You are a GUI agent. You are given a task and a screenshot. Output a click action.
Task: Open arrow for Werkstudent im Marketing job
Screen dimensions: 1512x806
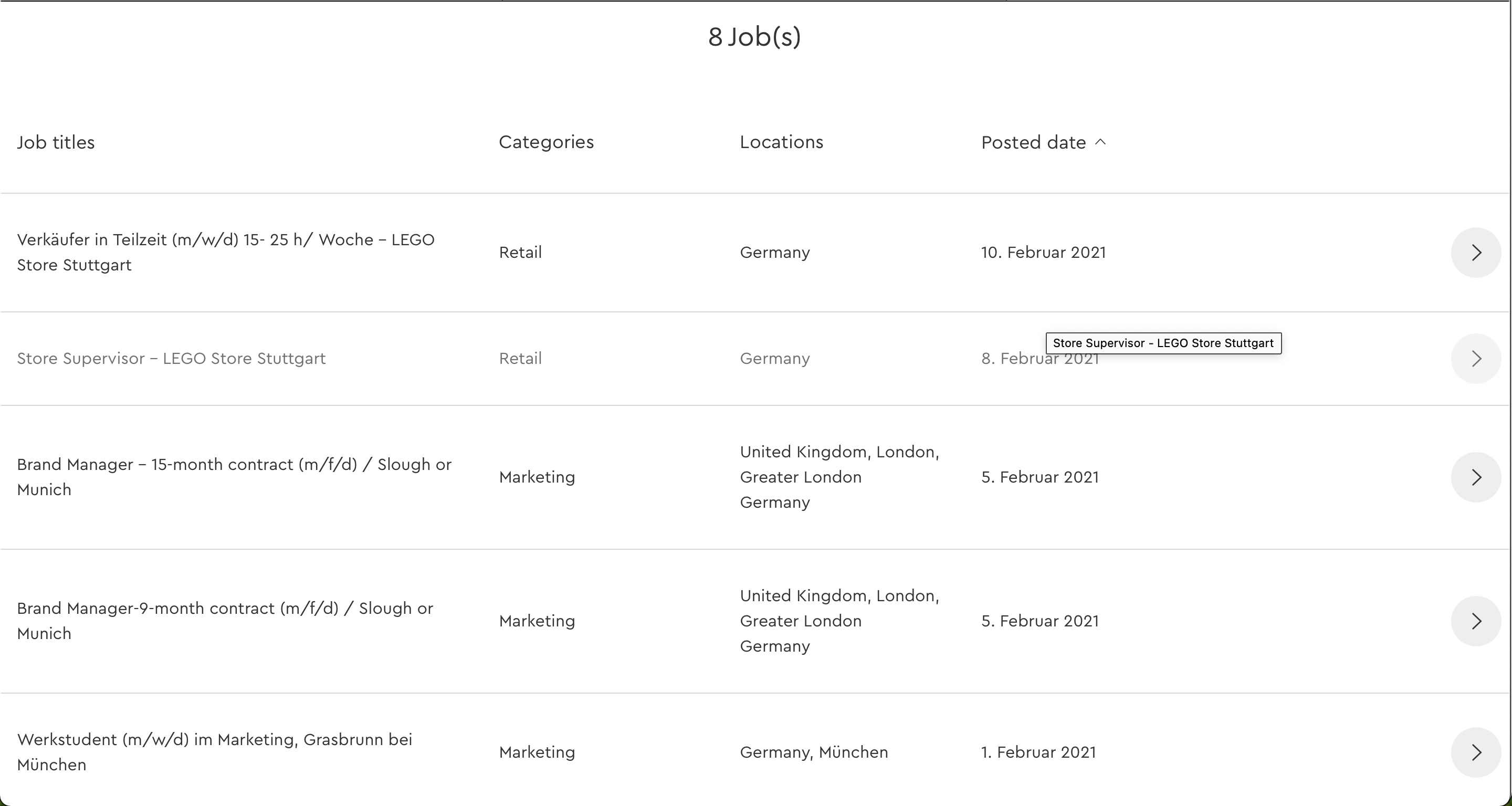tap(1476, 752)
